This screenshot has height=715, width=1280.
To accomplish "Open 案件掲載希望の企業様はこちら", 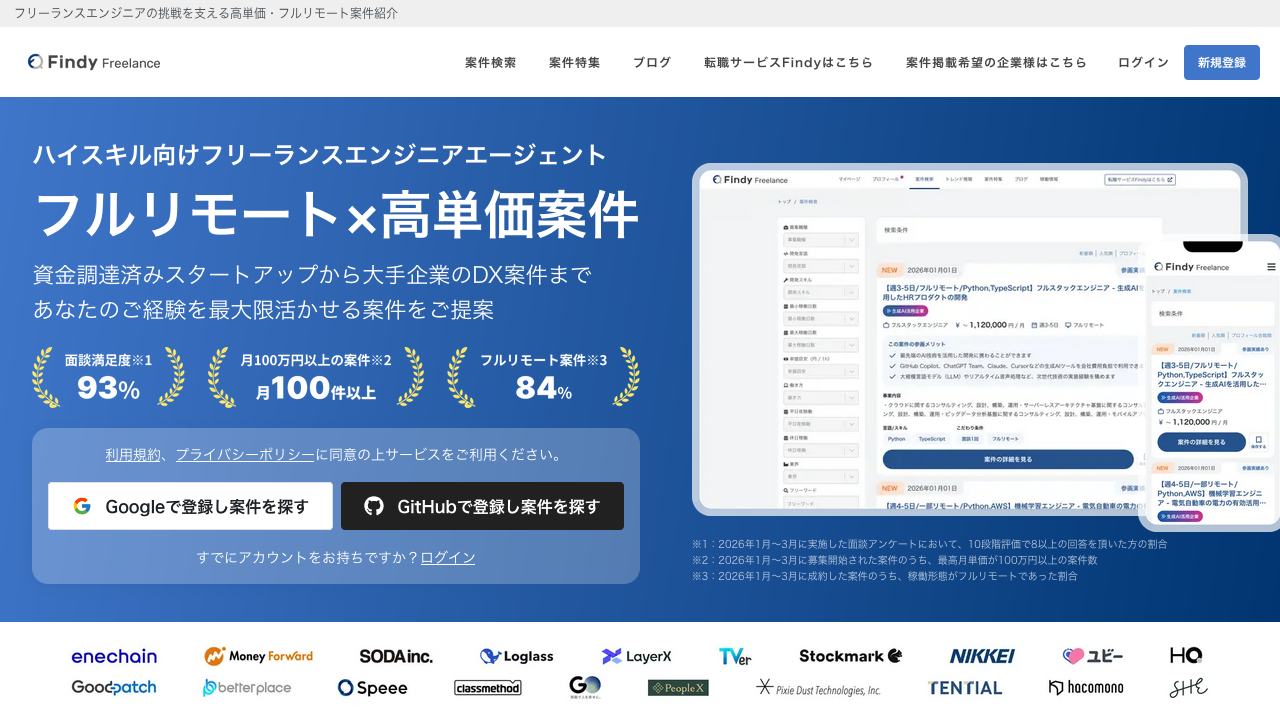I will coord(996,62).
